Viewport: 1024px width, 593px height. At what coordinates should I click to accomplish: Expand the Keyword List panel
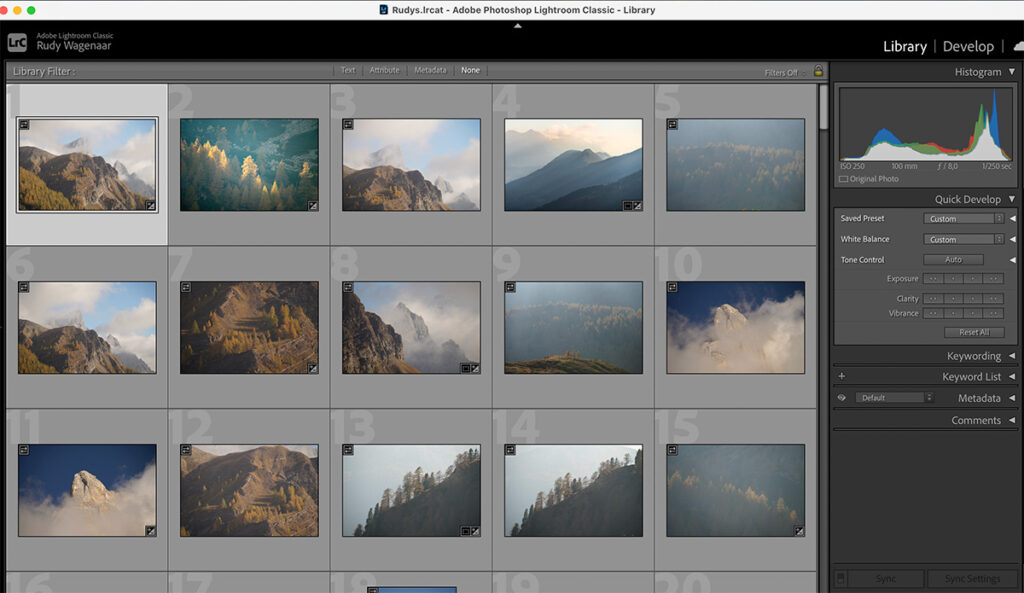tap(1012, 377)
